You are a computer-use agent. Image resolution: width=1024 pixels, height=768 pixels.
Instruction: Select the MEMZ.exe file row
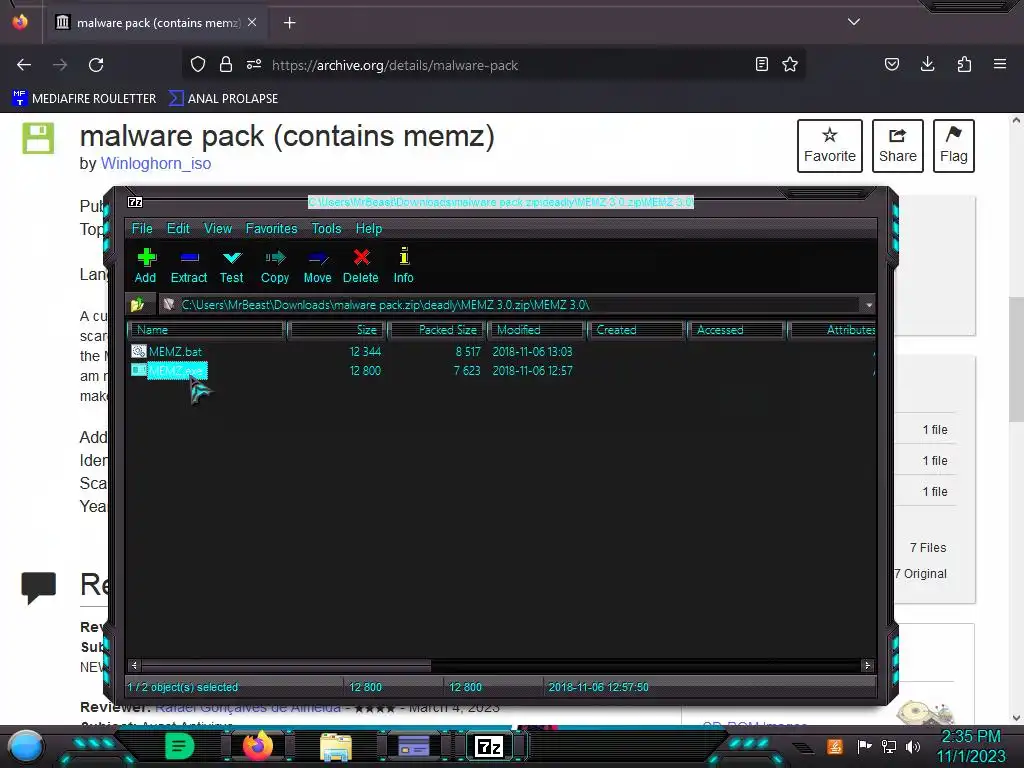502,370
